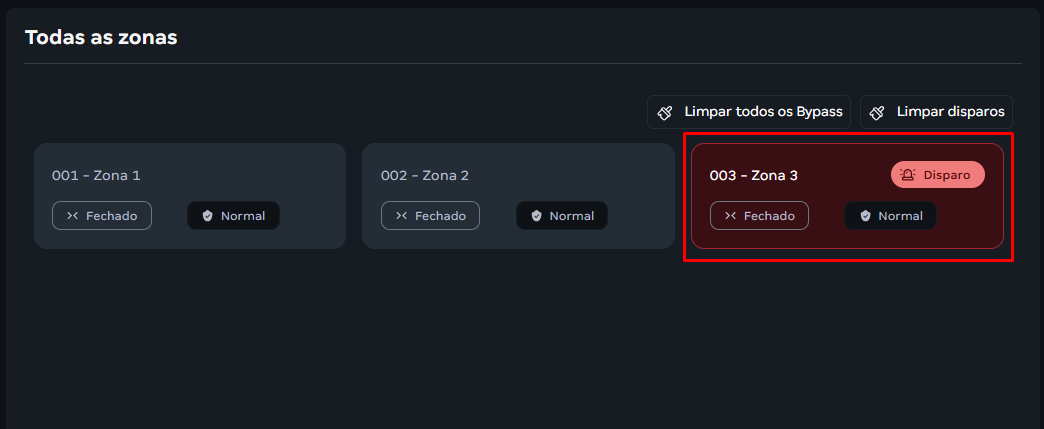The height and width of the screenshot is (429, 1044).
Task: Select the 003 - Zona 3 title
Action: (754, 176)
